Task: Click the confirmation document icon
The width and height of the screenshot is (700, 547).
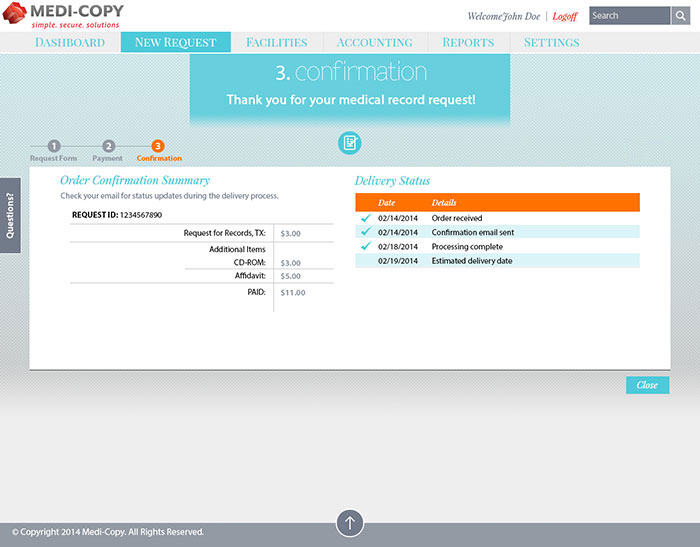Action: point(350,143)
